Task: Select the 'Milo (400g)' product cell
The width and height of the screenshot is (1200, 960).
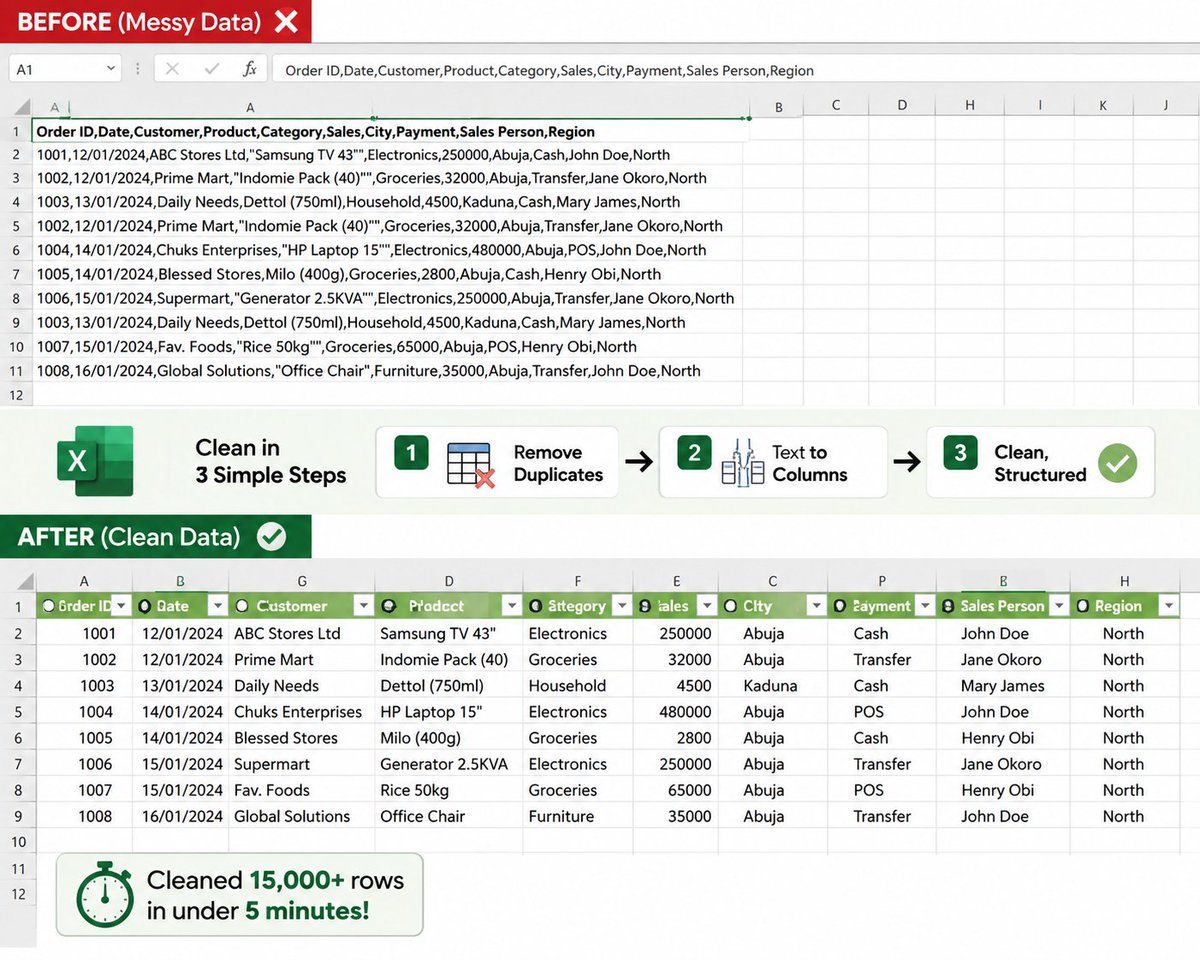Action: tap(449, 738)
